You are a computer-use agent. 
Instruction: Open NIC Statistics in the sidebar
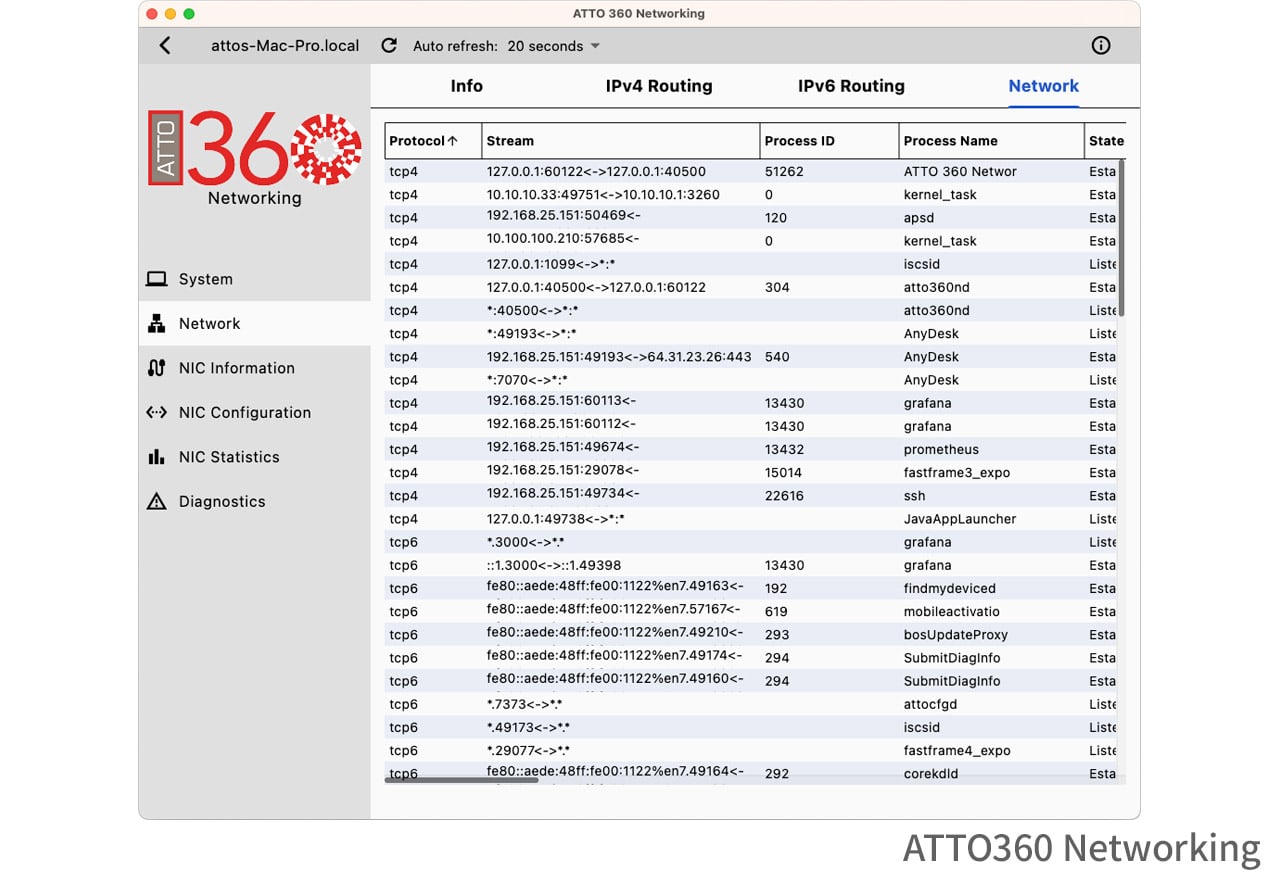coord(255,457)
